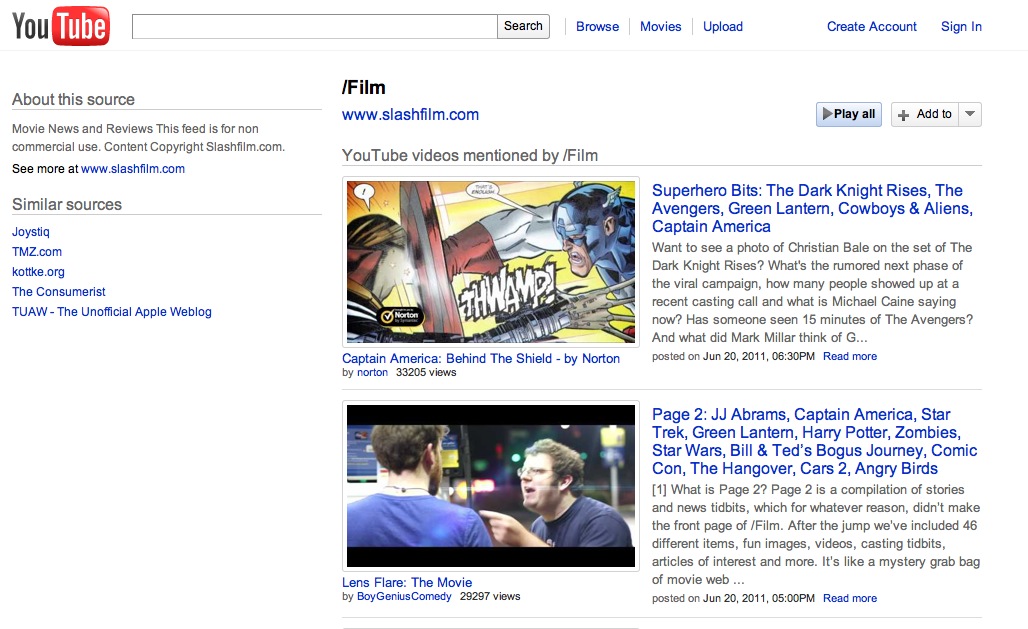This screenshot has width=1028, height=629.
Task: Go to the Upload page
Action: pos(722,27)
